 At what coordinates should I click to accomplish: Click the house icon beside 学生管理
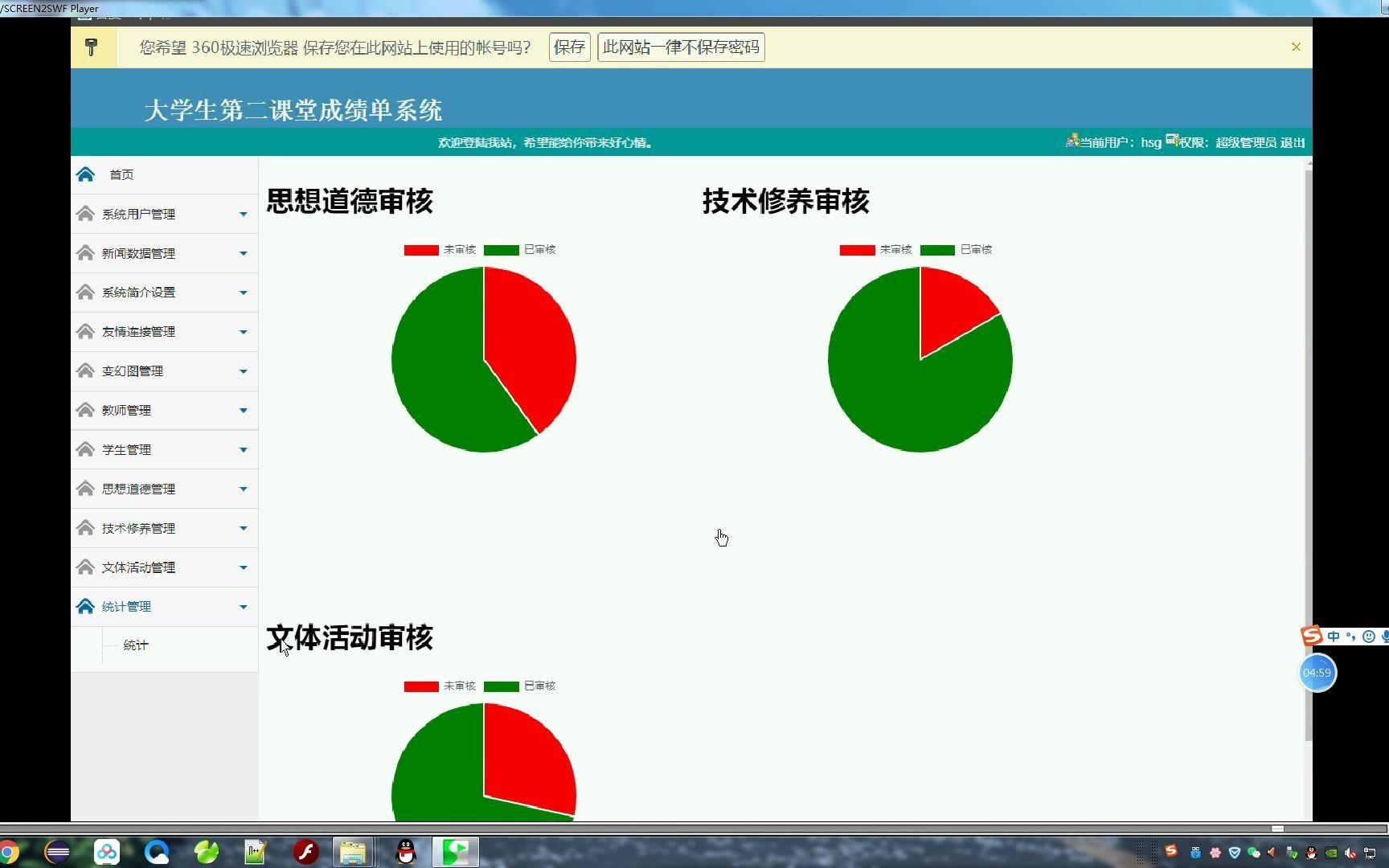coord(85,449)
